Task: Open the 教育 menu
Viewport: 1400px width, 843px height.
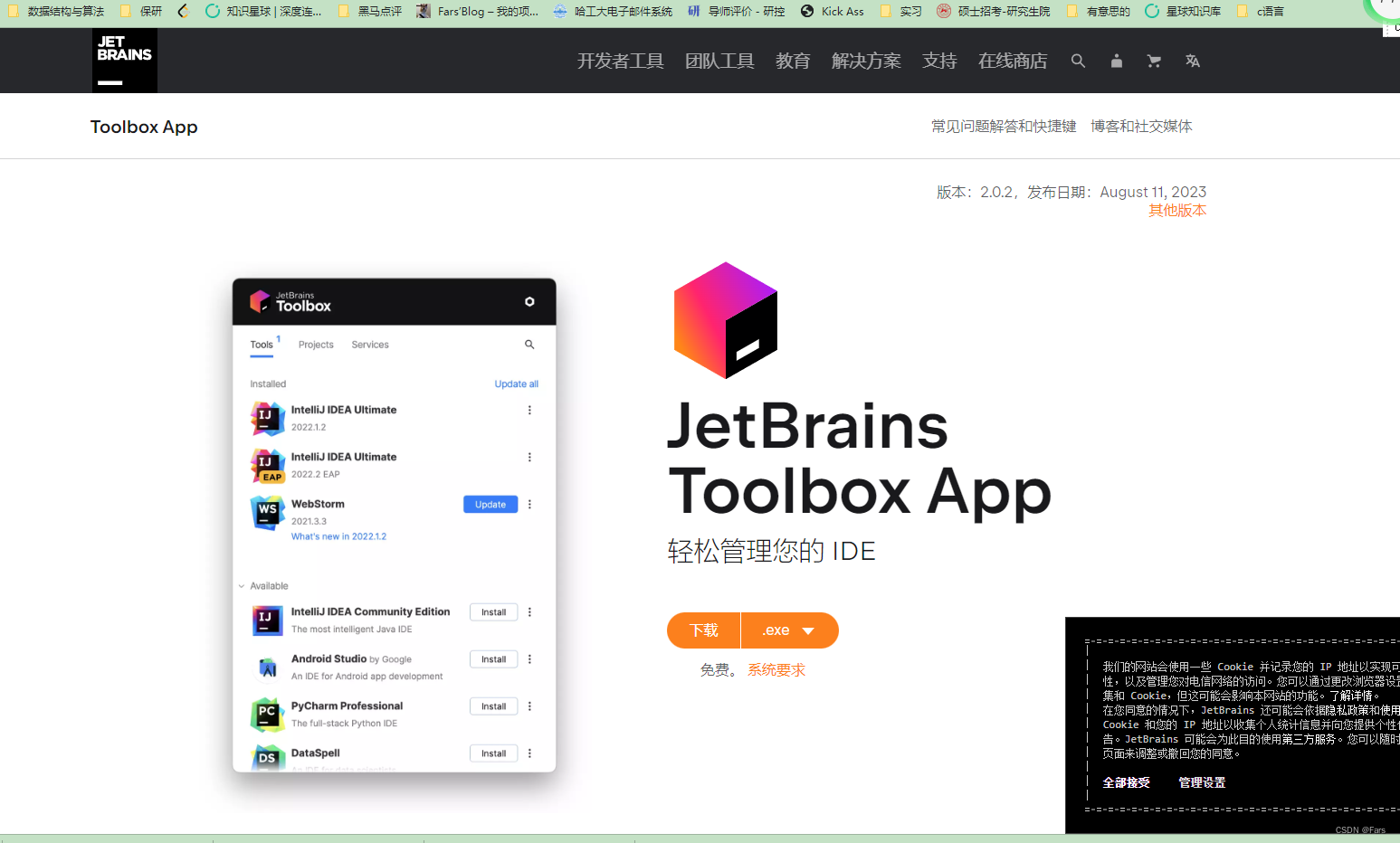Action: [793, 61]
